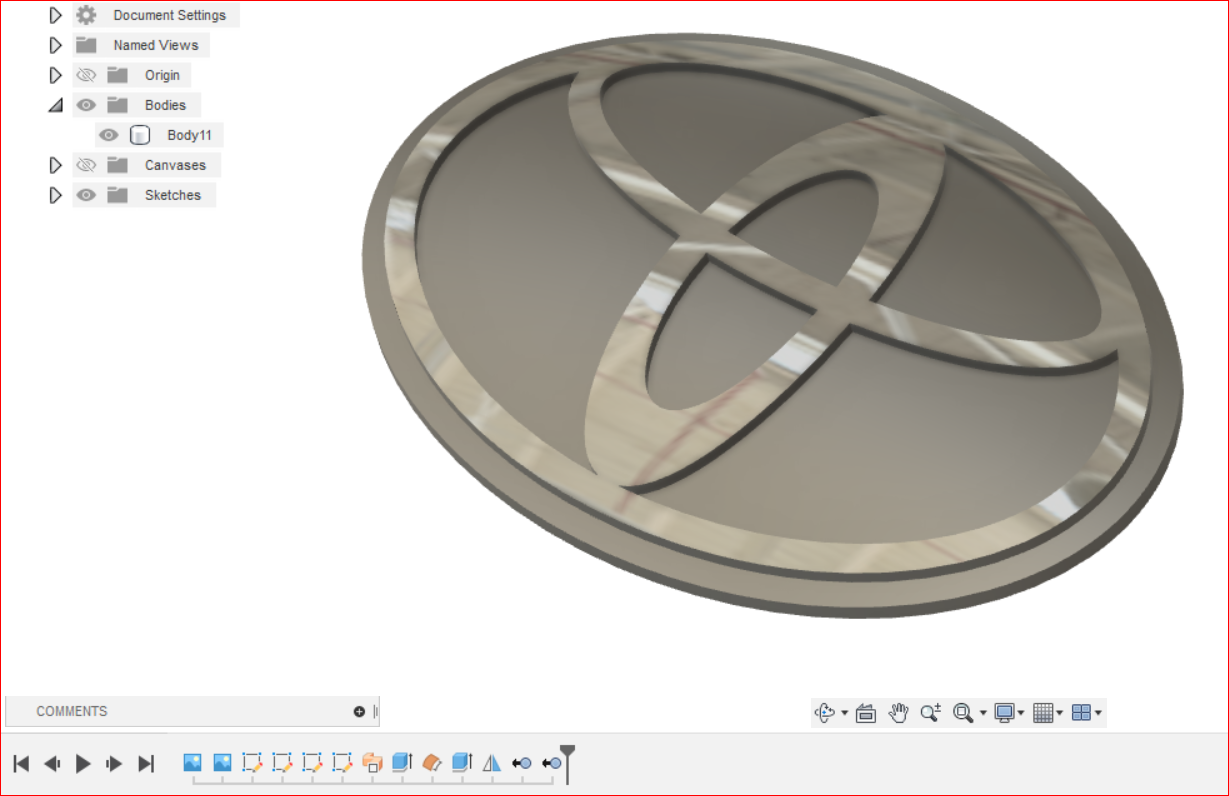Expand the Document Settings node
1229x796 pixels.
click(56, 14)
